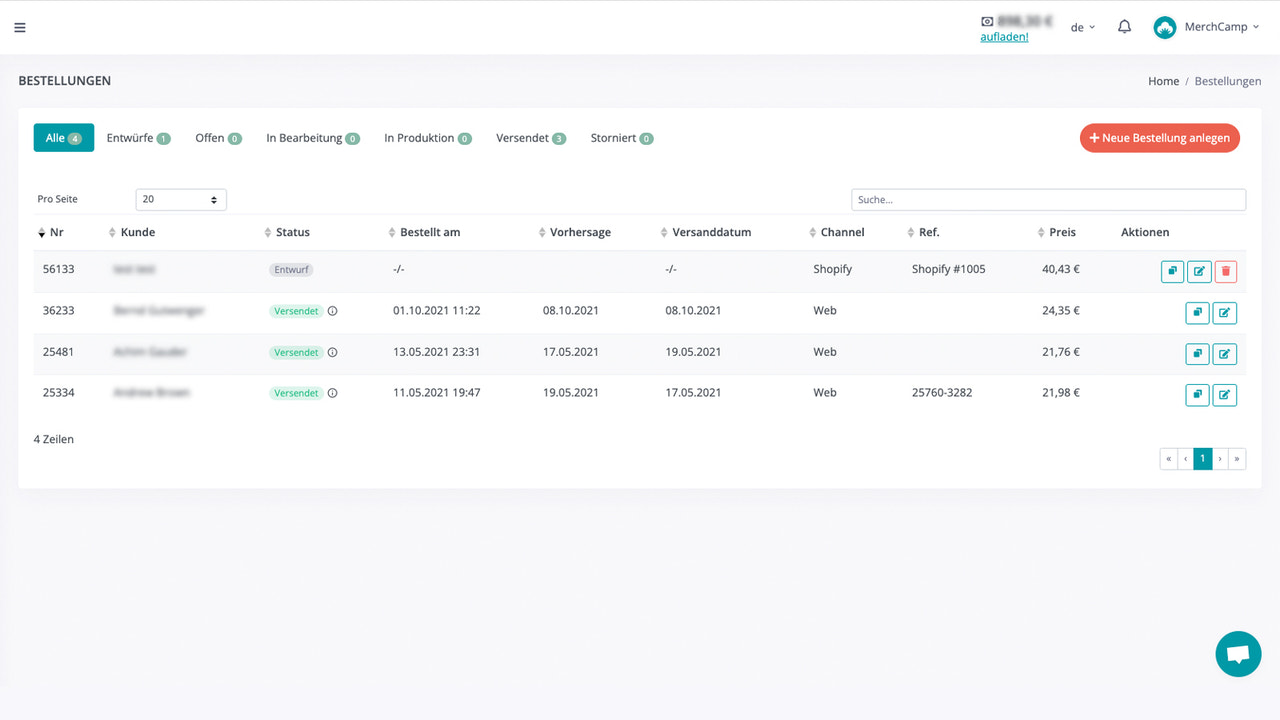
Task: Switch to the Entwürfe tab
Action: tap(138, 137)
